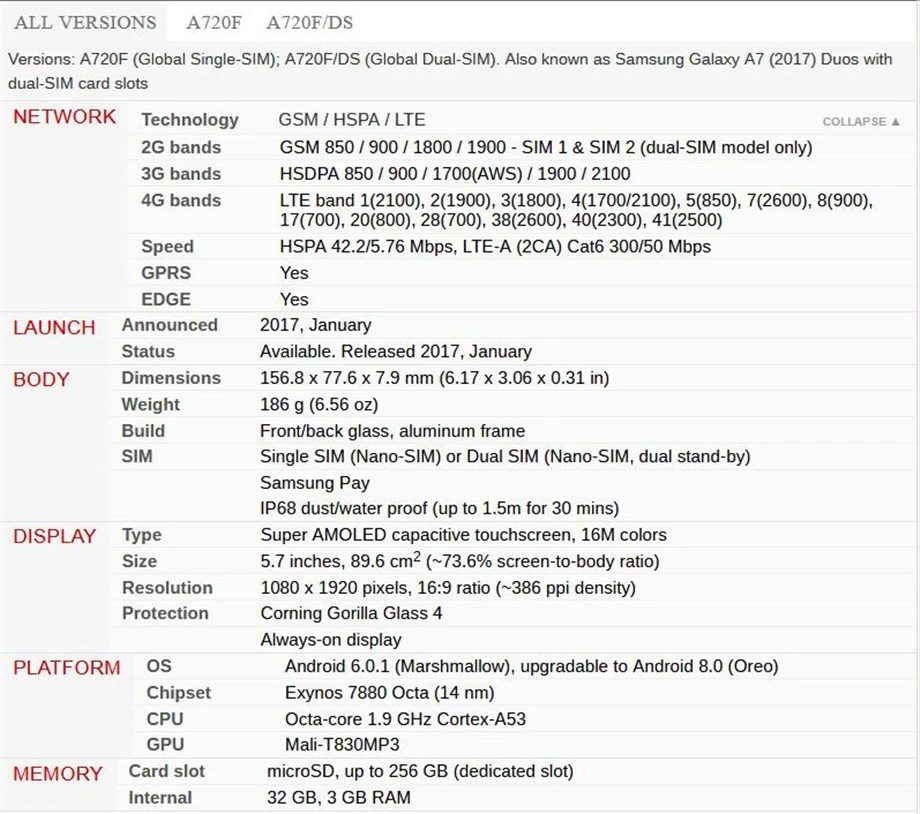Image resolution: width=920 pixels, height=814 pixels.
Task: Select the '156.8 x 77.6 x 7.9 mm' value
Action: click(x=435, y=378)
